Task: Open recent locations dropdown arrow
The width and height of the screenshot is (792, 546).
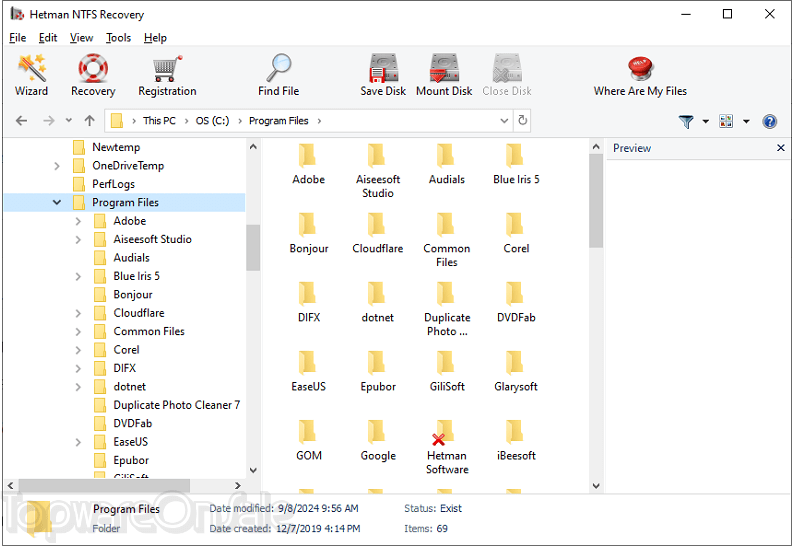Action: click(69, 121)
